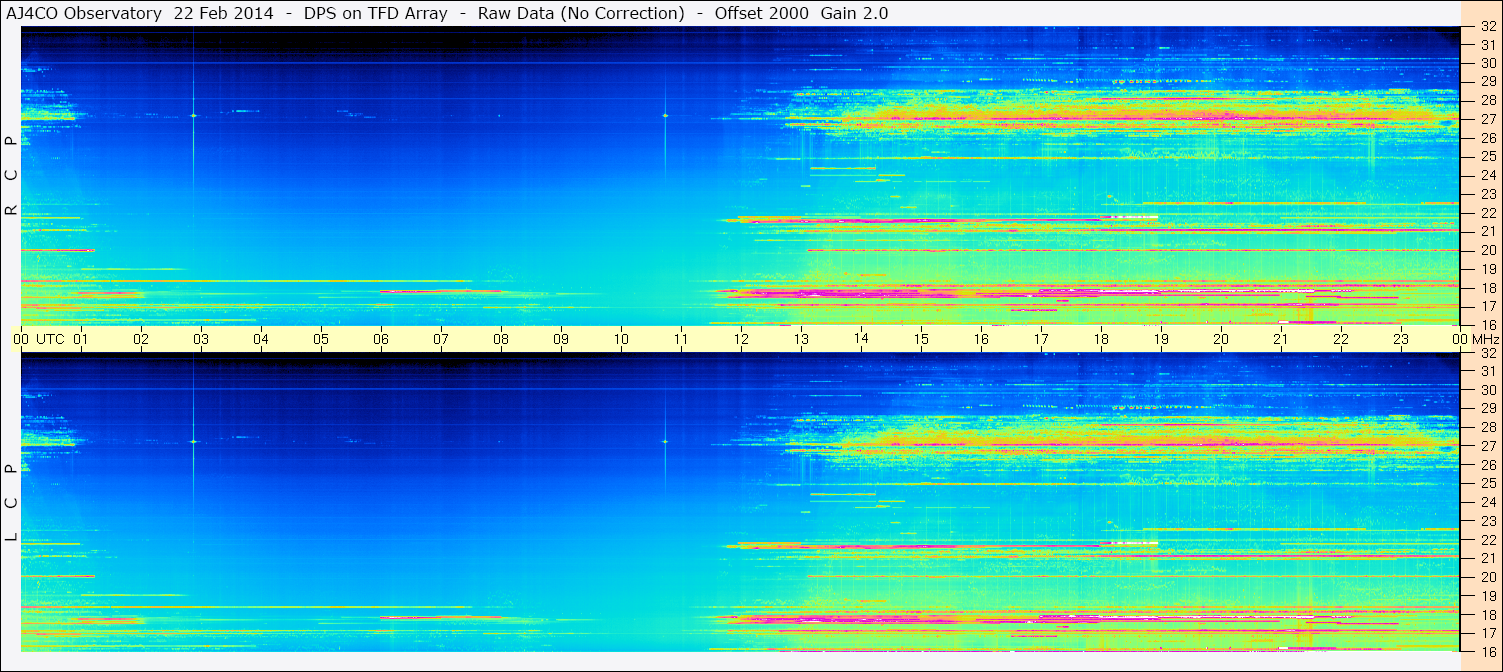
Task: Click the 'AJ4CO Observatory' title text
Action: coord(84,13)
